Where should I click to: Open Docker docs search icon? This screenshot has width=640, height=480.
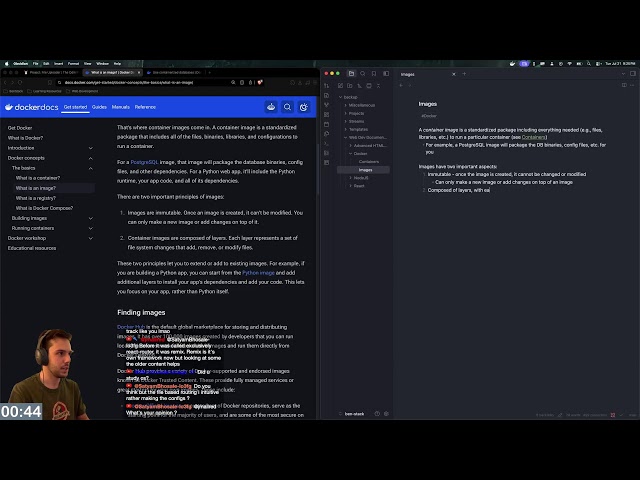click(x=287, y=107)
